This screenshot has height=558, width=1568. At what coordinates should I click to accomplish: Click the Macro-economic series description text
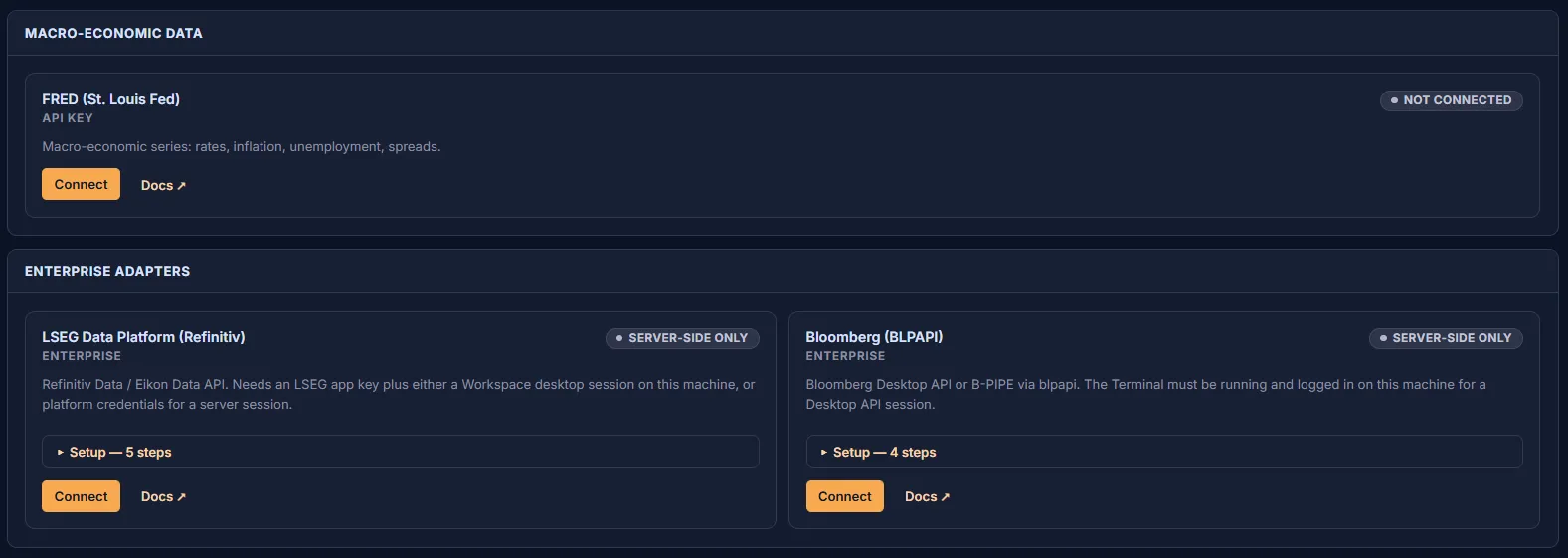(x=241, y=146)
